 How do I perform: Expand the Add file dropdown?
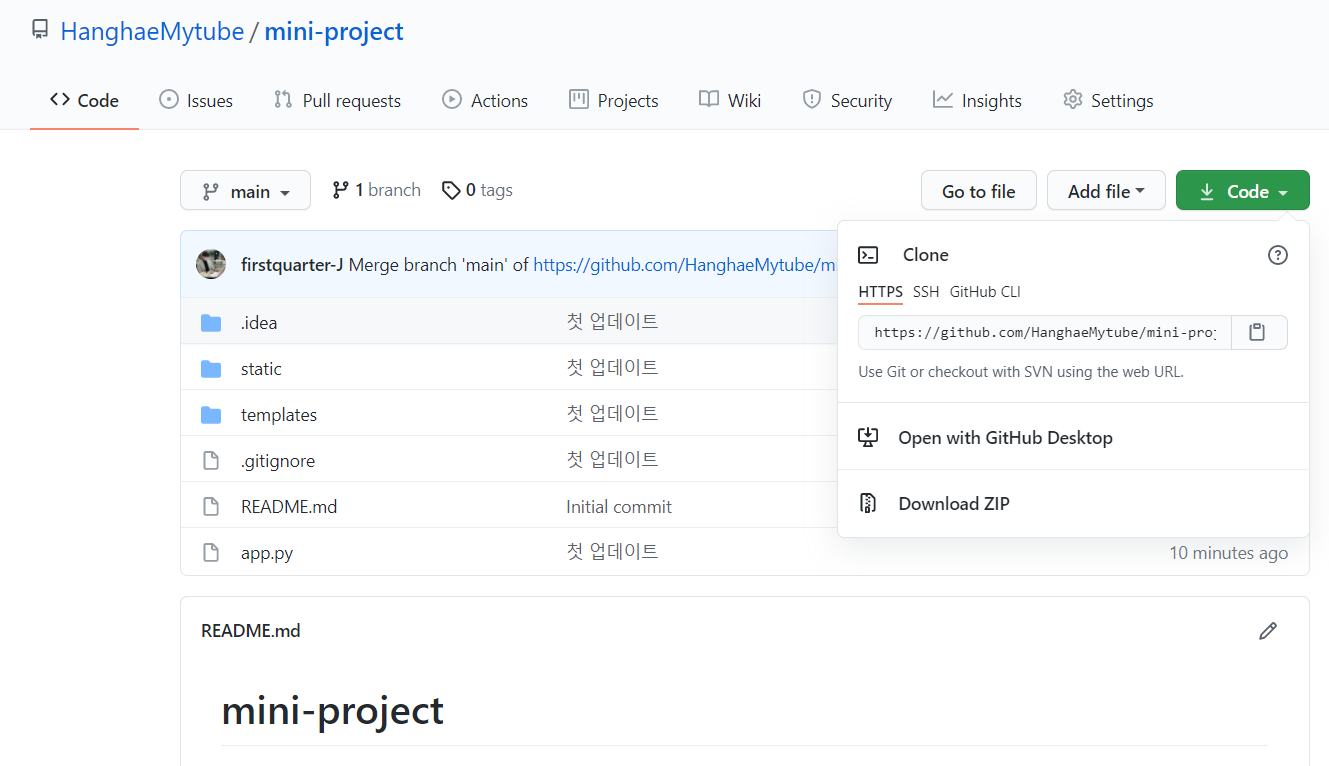tap(1106, 190)
